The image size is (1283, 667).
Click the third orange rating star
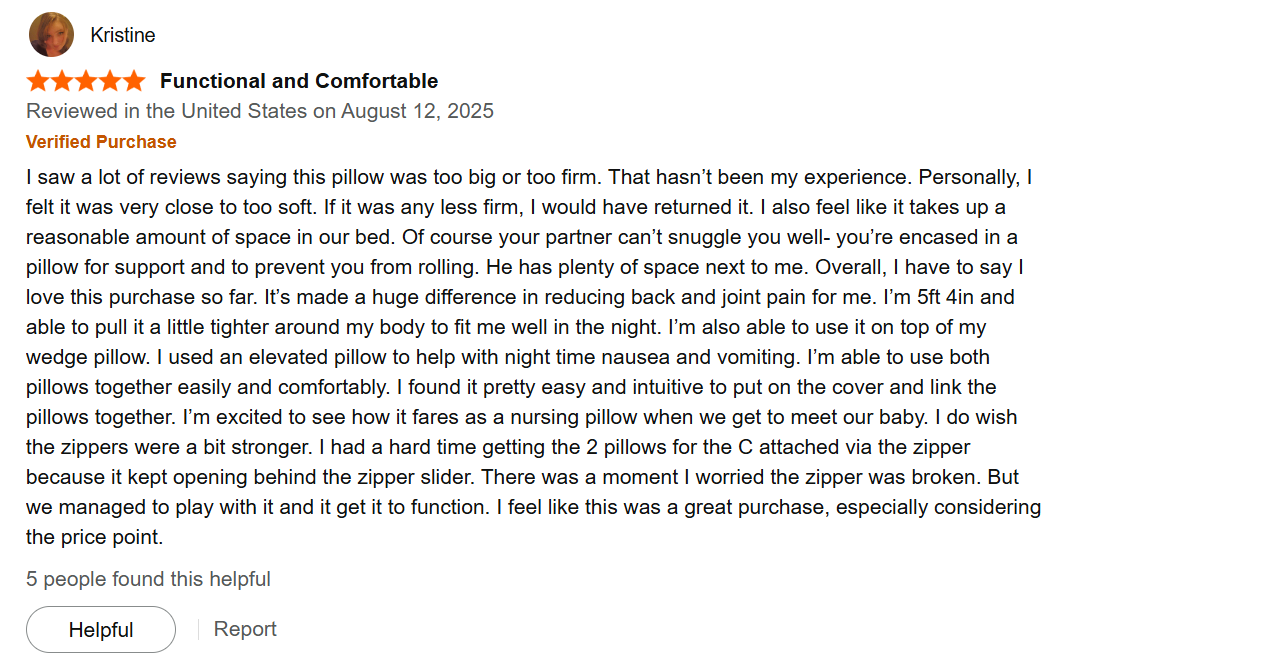(86, 81)
